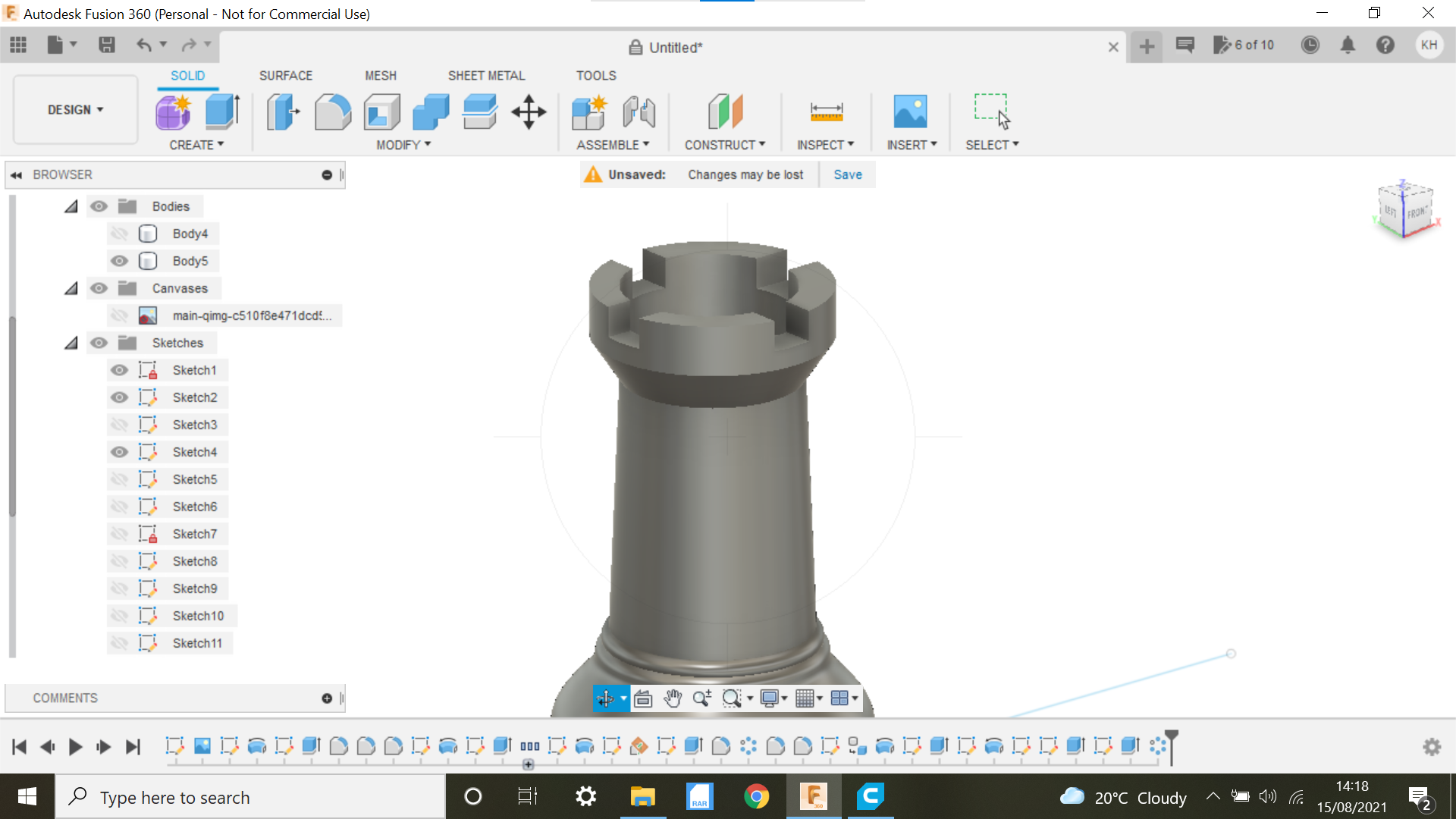
Task: Open the comments speech bubble icon
Action: coord(1185,45)
